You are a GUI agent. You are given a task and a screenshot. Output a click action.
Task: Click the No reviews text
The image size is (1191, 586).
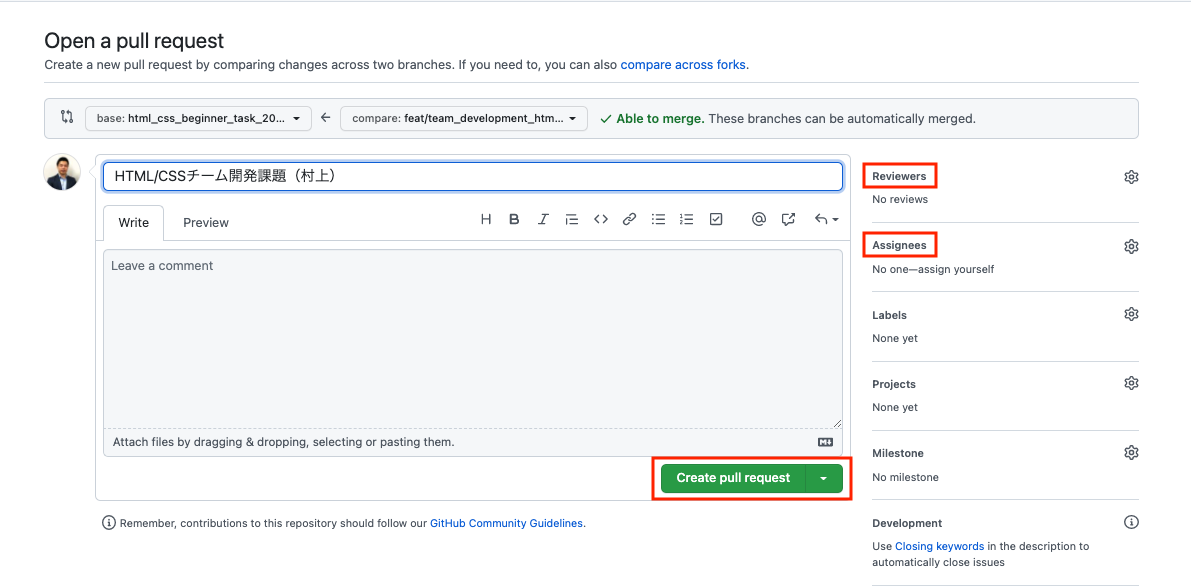click(x=900, y=199)
